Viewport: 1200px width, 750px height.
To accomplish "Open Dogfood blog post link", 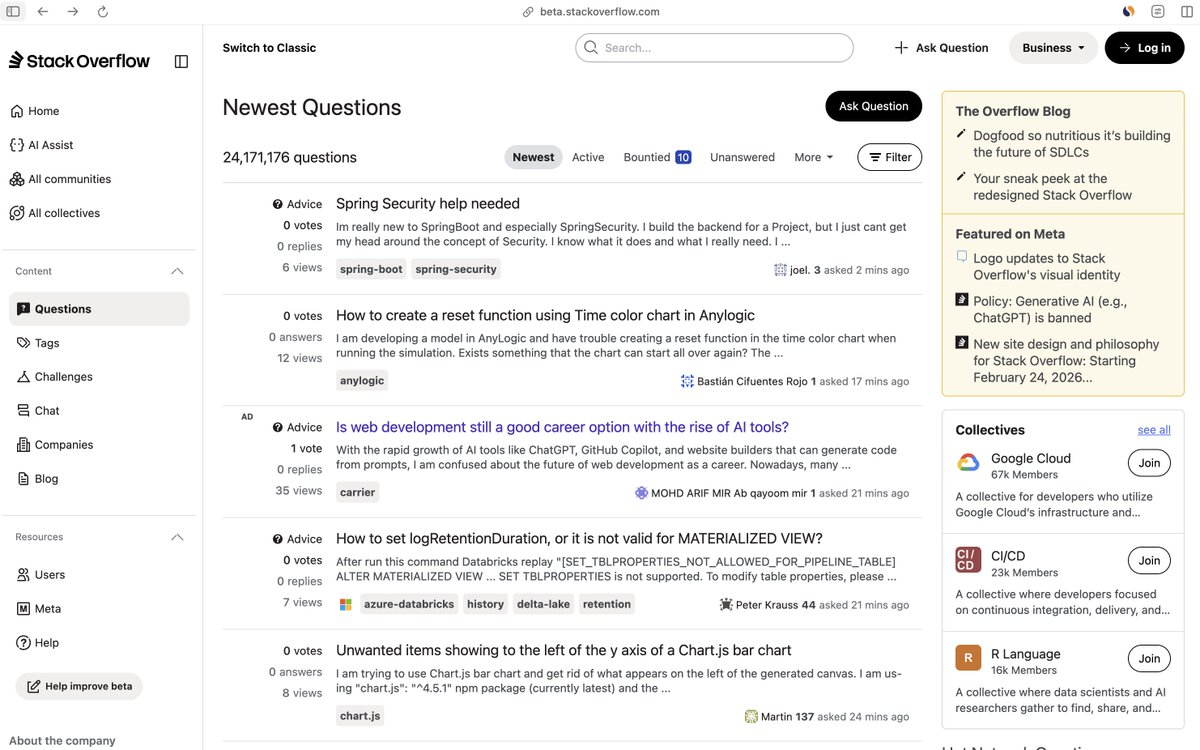I will pyautogui.click(x=1071, y=144).
